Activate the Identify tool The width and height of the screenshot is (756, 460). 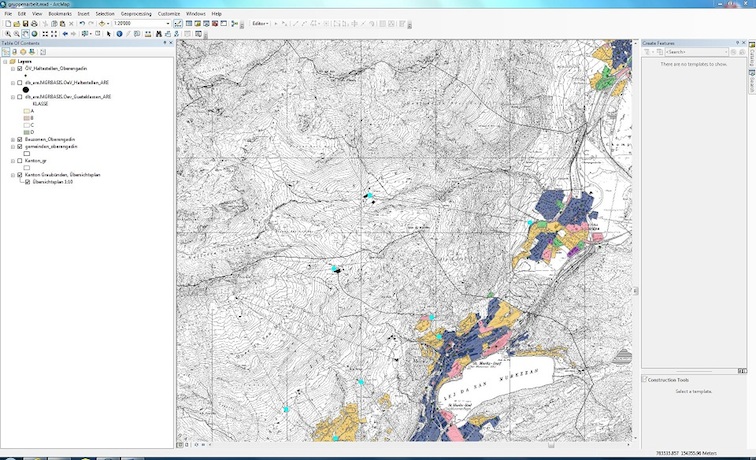pos(119,33)
